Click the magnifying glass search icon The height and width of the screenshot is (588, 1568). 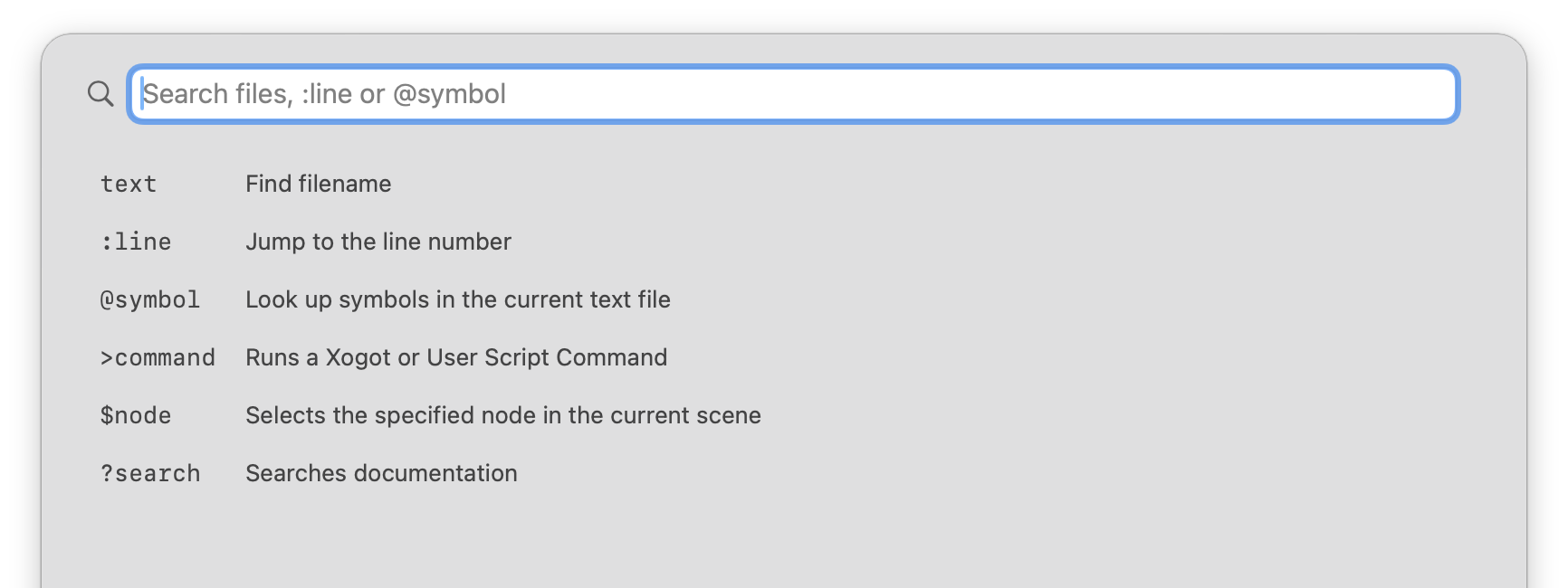pos(100,93)
